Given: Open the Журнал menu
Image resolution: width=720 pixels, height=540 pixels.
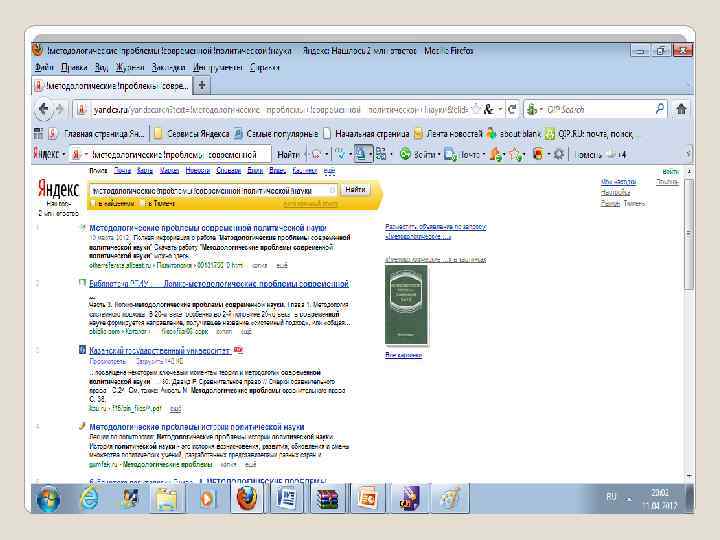Looking at the screenshot, I should (x=130, y=67).
